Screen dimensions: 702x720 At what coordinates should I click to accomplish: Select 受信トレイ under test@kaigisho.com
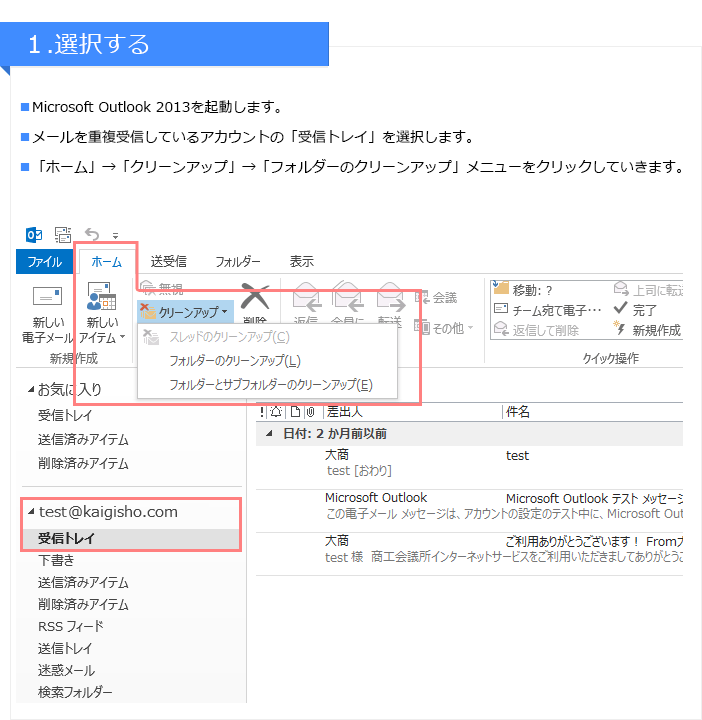tap(131, 538)
